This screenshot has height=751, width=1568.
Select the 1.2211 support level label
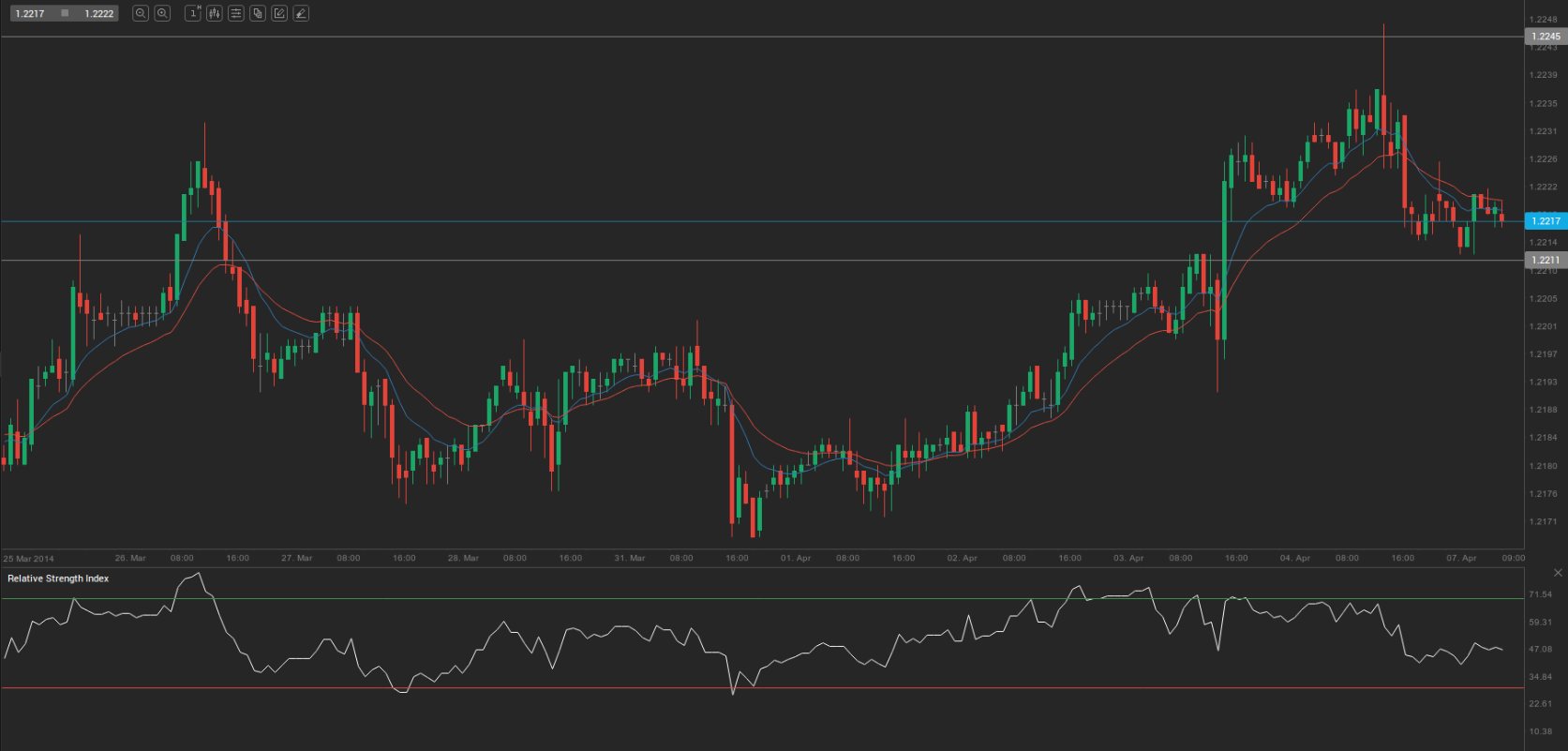pos(1546,260)
